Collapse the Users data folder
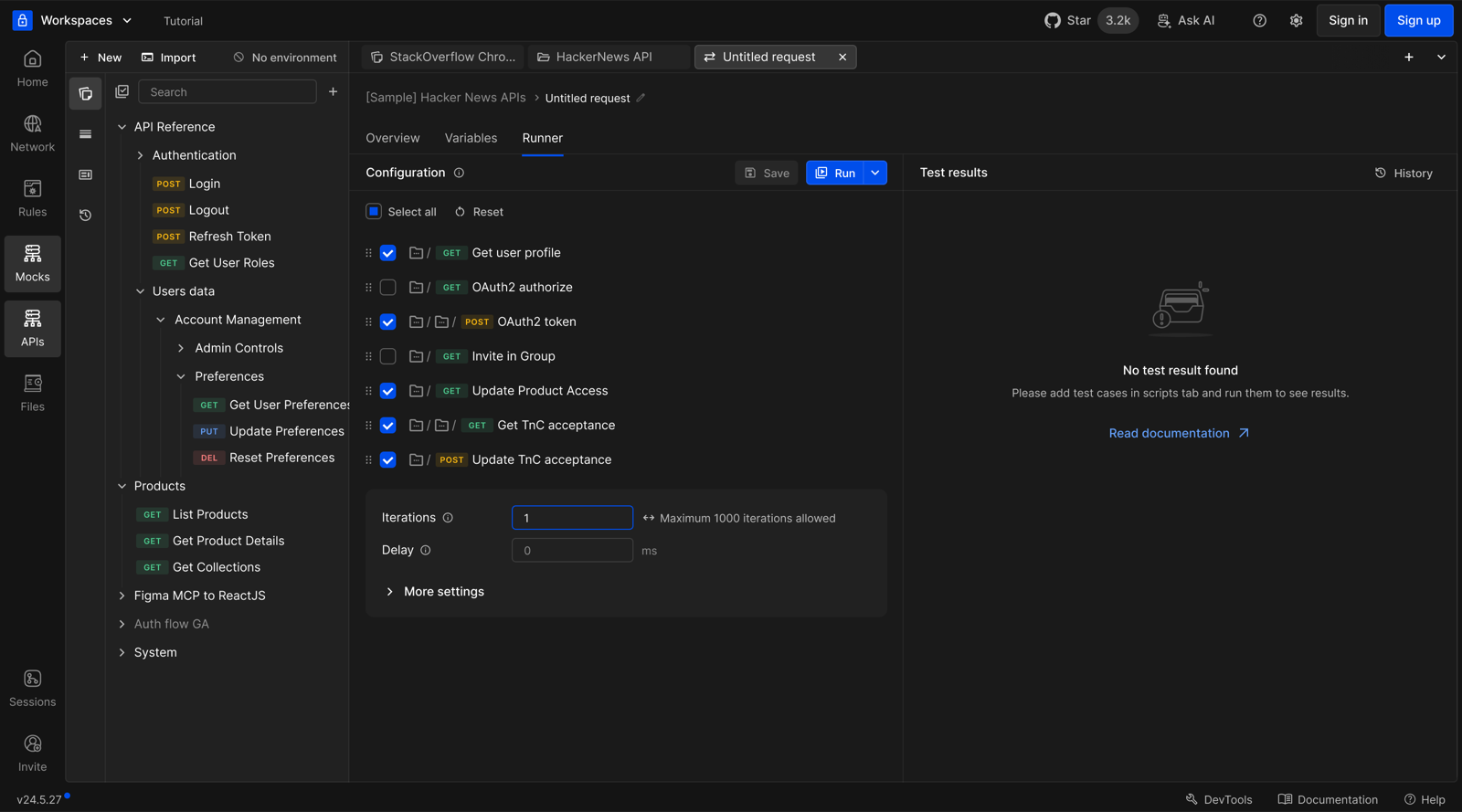The height and width of the screenshot is (812, 1462). (x=141, y=291)
